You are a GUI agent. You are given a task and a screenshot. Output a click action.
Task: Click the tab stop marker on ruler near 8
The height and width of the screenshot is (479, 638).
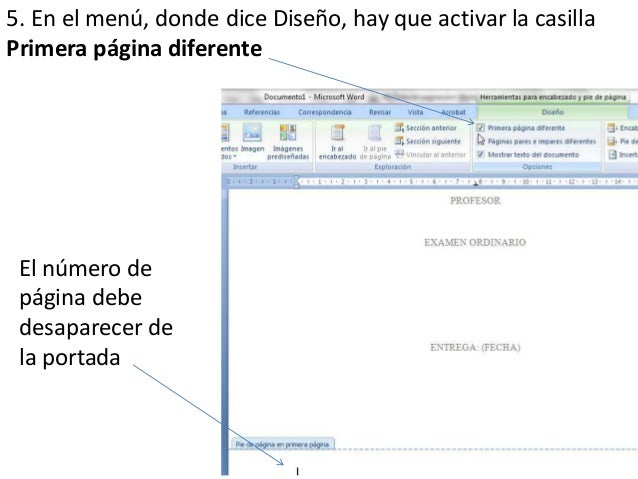(x=476, y=184)
